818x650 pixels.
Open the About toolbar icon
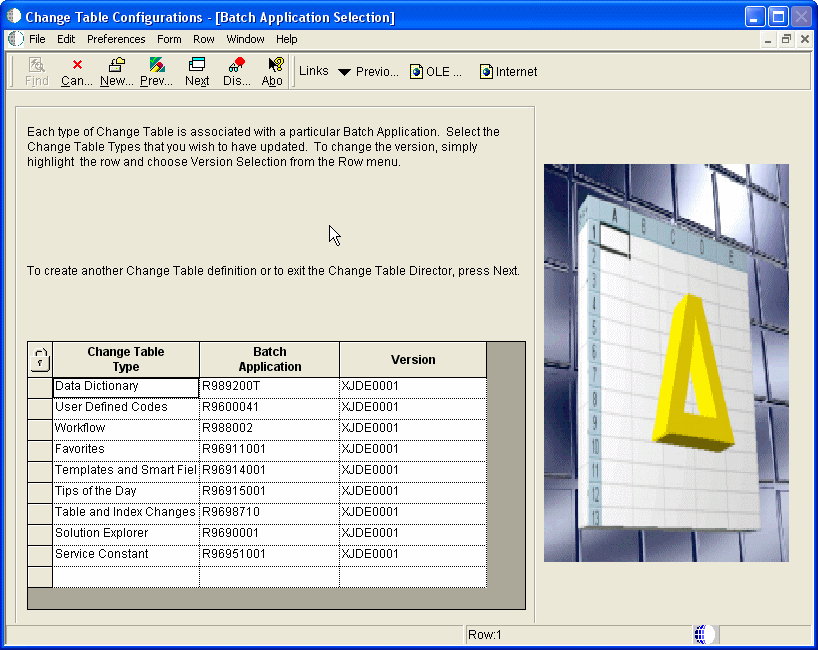click(x=273, y=71)
